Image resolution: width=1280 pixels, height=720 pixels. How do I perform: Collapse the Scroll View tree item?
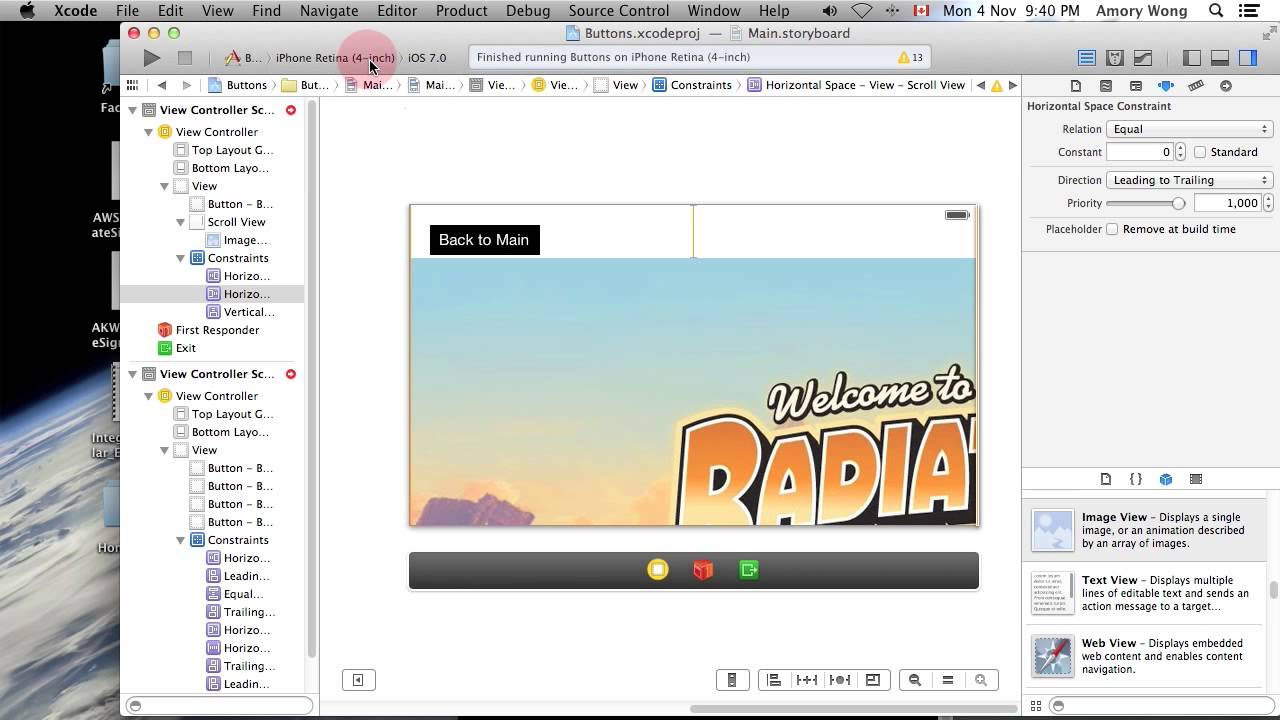[x=181, y=222]
